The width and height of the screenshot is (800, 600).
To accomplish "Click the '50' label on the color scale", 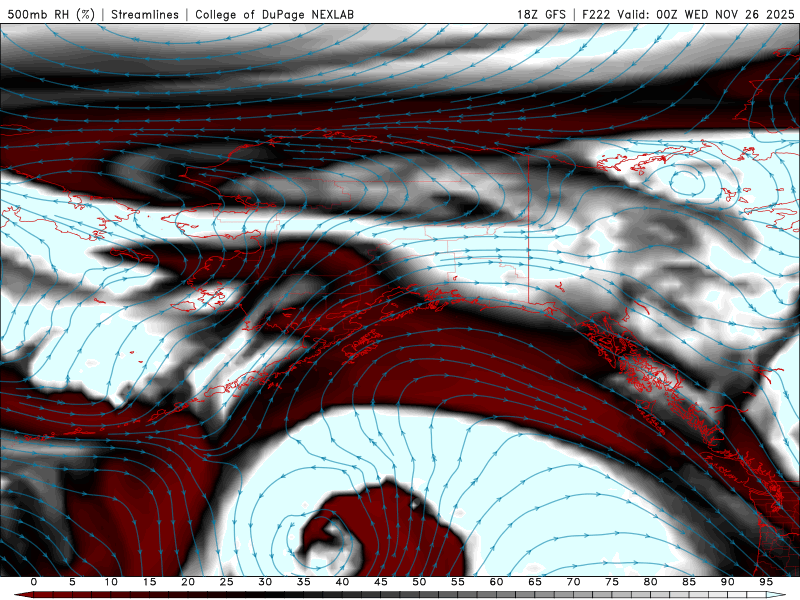I will pos(419,582).
